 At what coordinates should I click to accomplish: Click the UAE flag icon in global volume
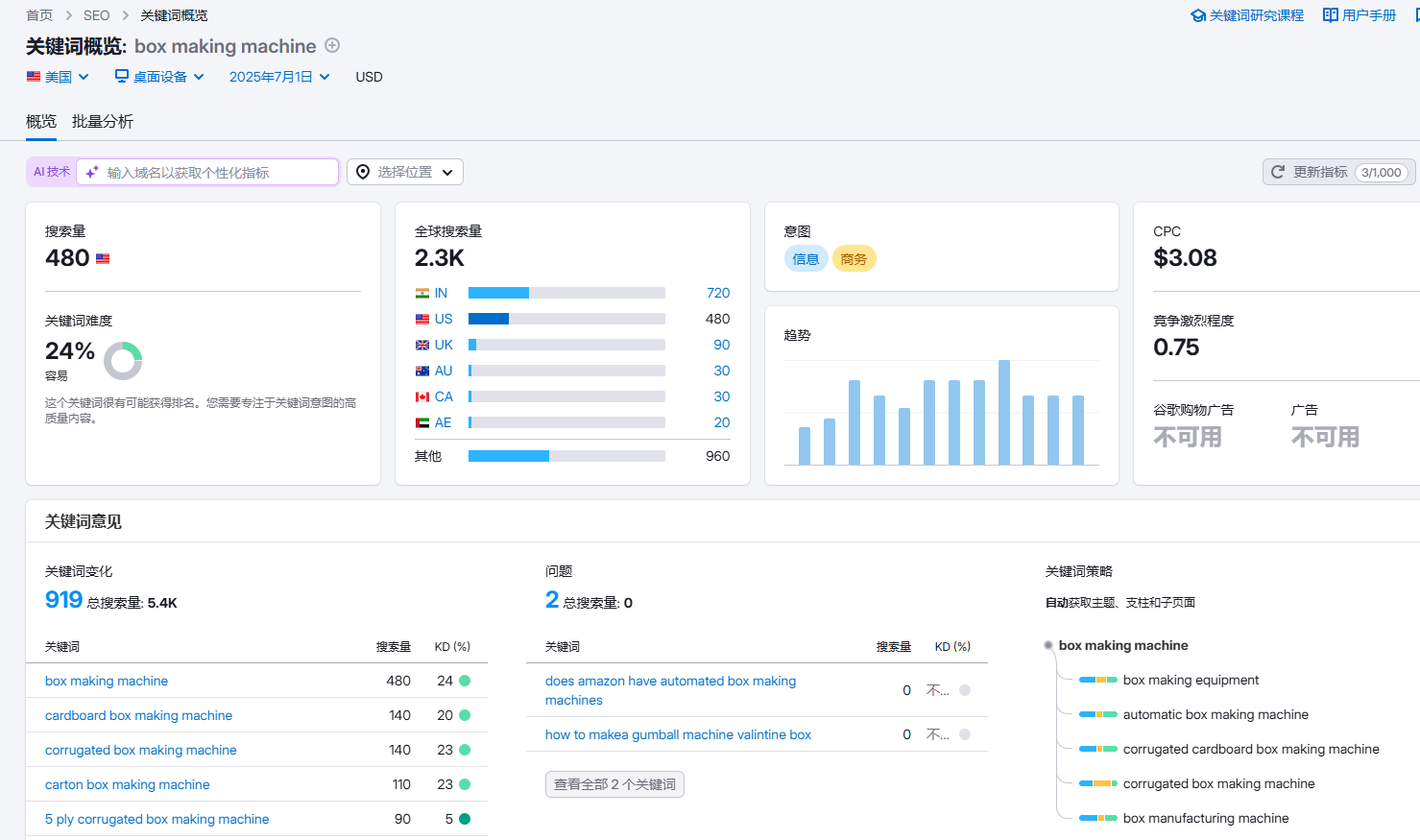422,422
